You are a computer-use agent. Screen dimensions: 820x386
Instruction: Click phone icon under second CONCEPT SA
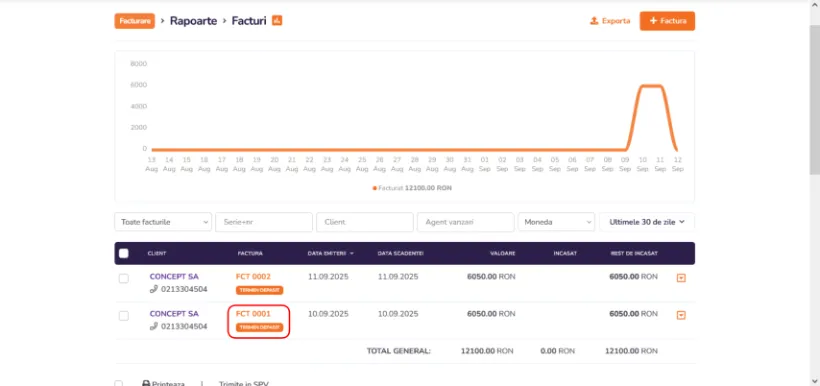tap(153, 326)
